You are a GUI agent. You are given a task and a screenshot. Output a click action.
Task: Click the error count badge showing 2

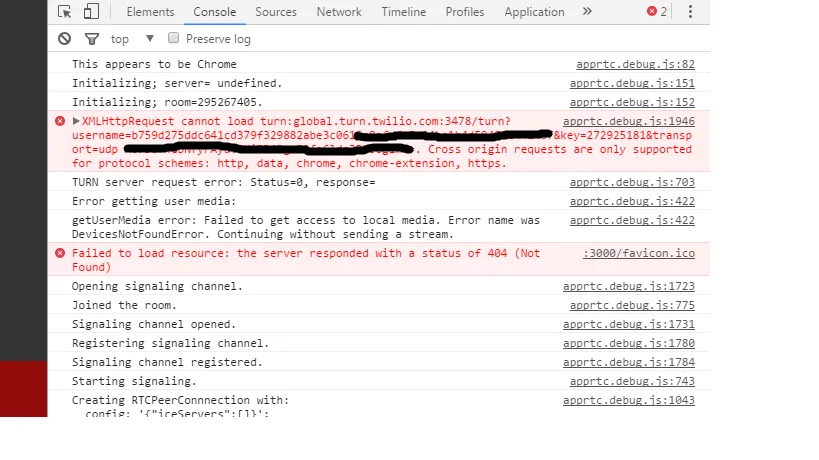(x=657, y=11)
